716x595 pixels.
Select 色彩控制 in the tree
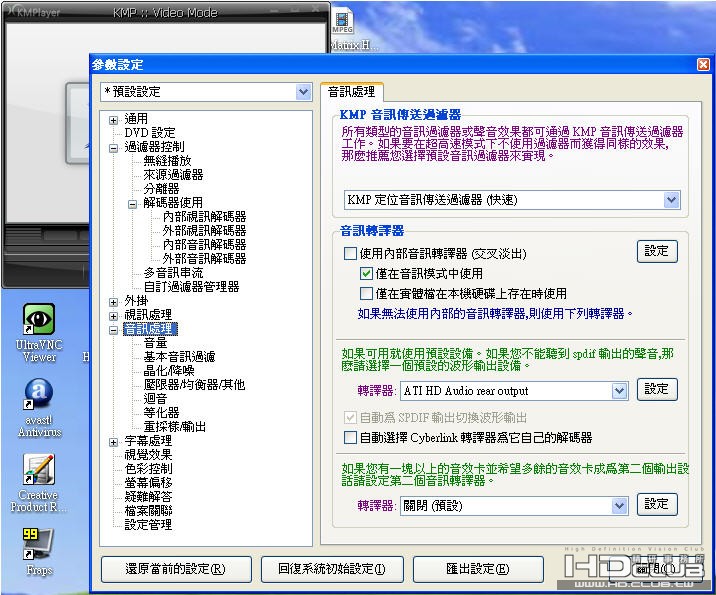pyautogui.click(x=148, y=469)
